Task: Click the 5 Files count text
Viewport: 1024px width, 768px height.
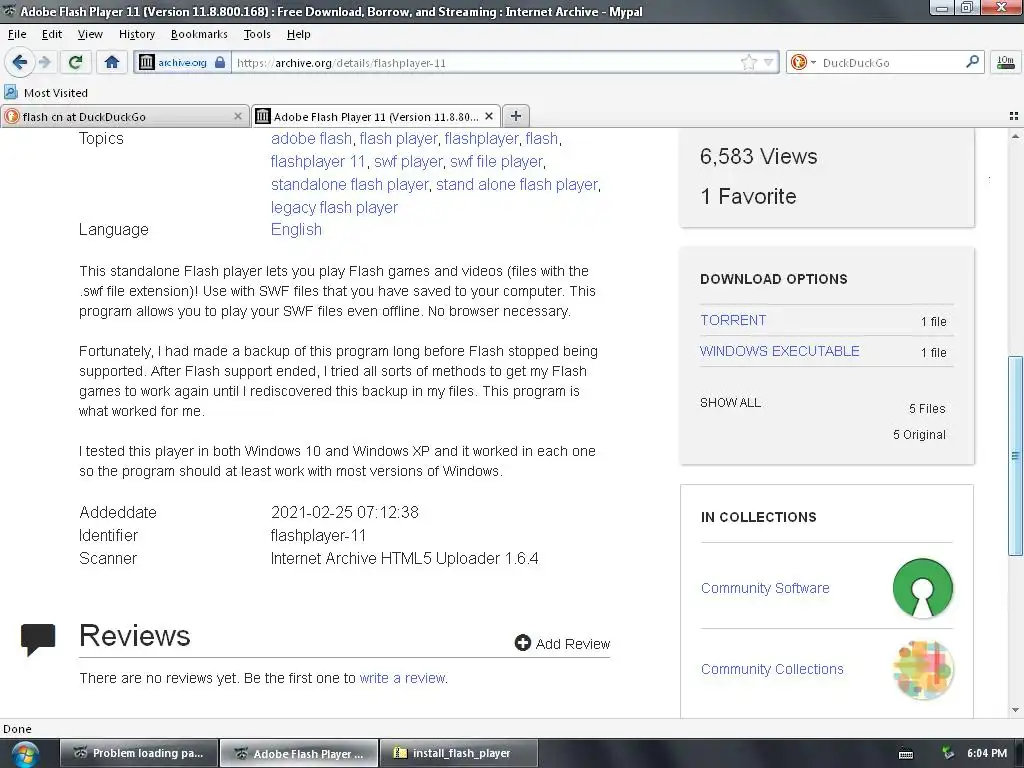Action: click(927, 408)
